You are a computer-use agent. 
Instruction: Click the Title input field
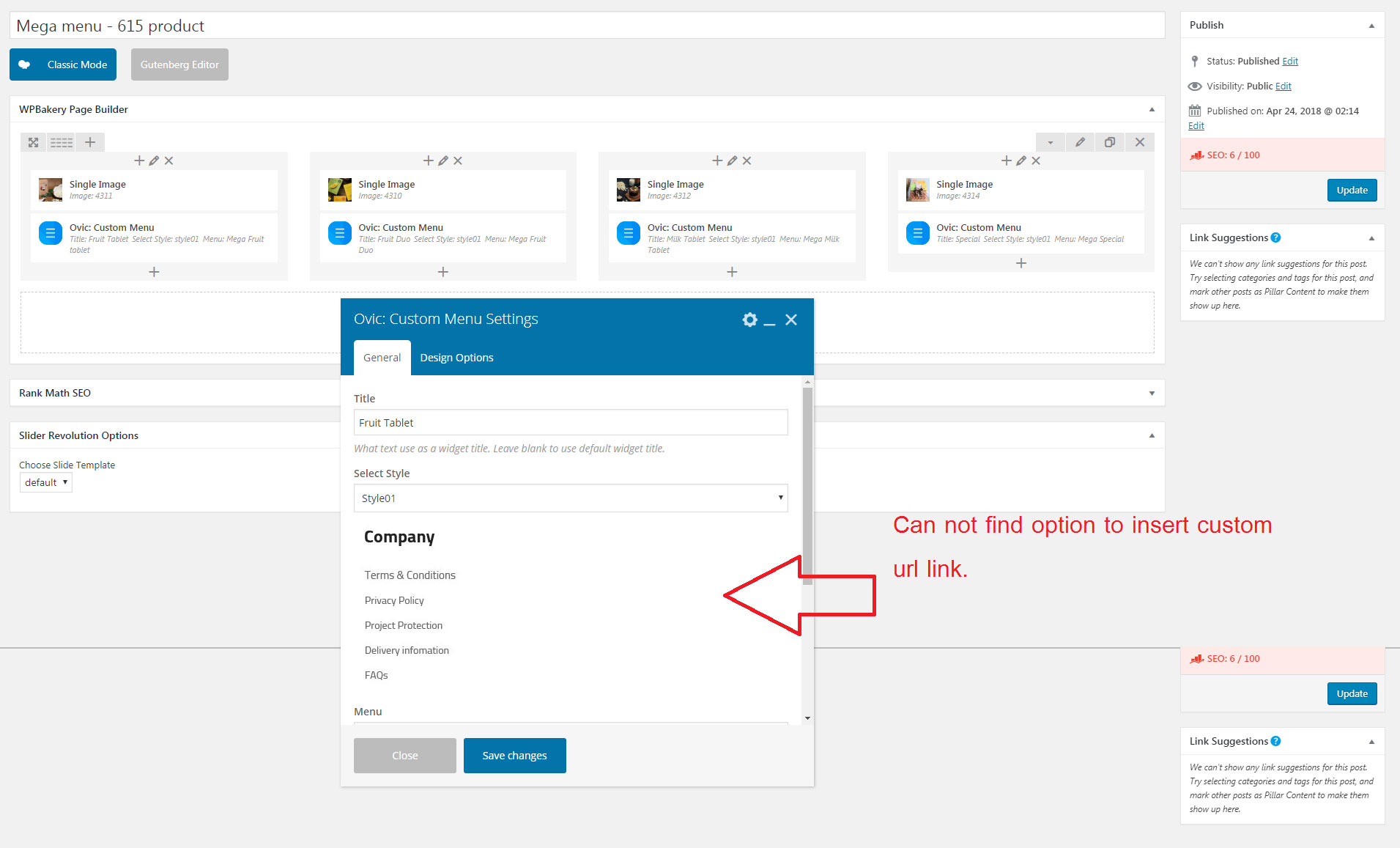click(571, 423)
